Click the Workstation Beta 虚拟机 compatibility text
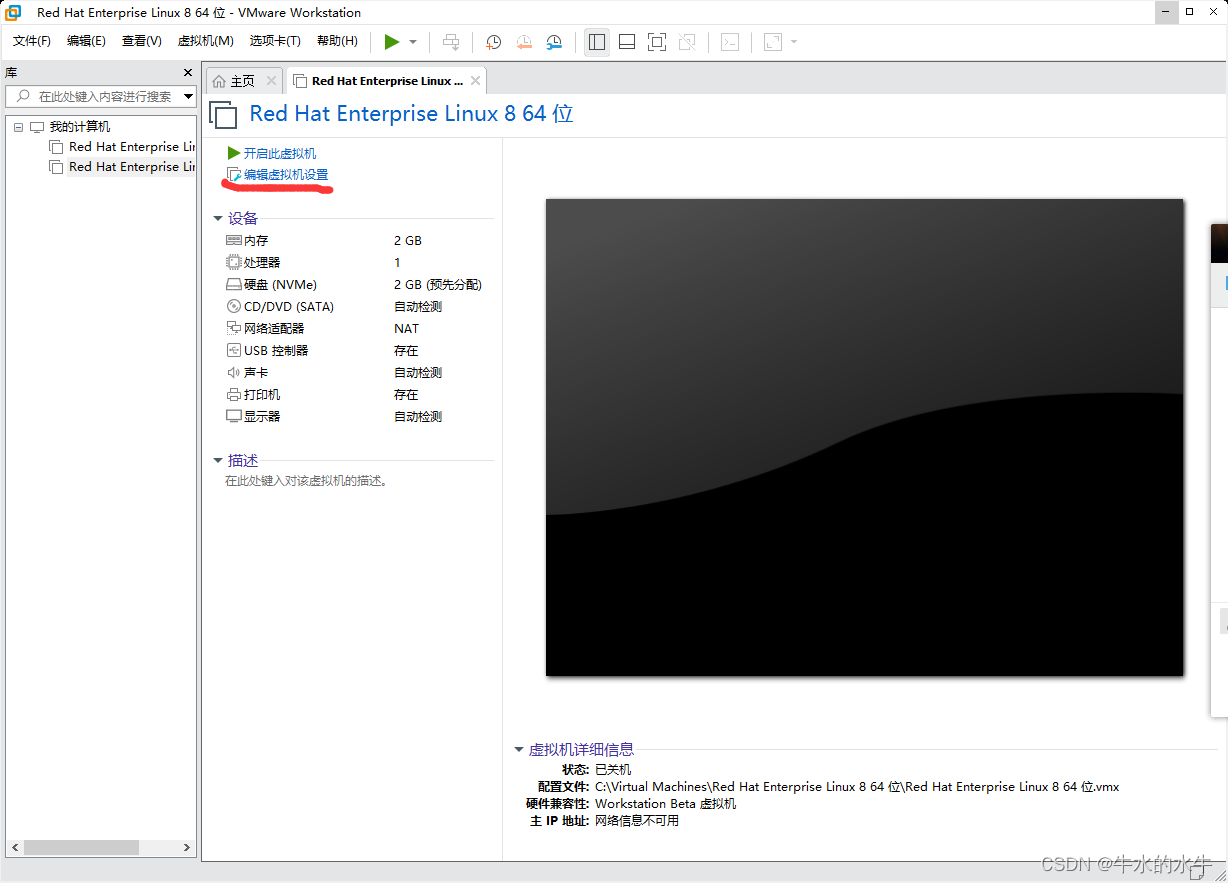 coord(665,804)
